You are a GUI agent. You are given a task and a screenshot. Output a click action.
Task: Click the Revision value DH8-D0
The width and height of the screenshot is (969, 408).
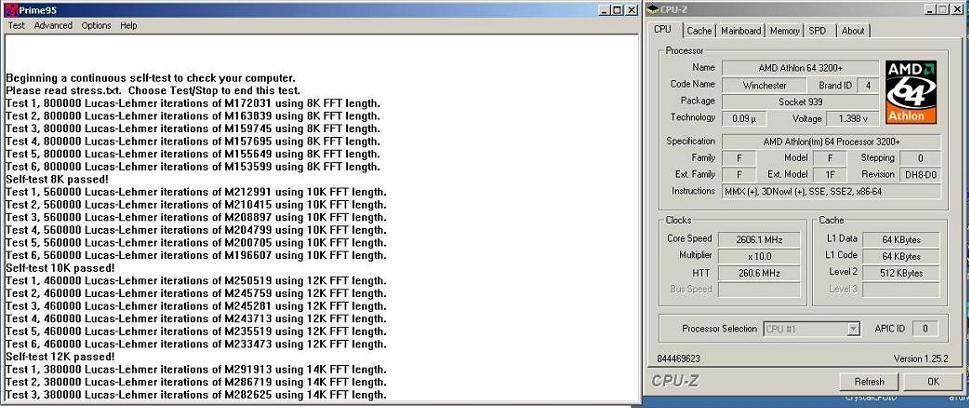[x=920, y=175]
